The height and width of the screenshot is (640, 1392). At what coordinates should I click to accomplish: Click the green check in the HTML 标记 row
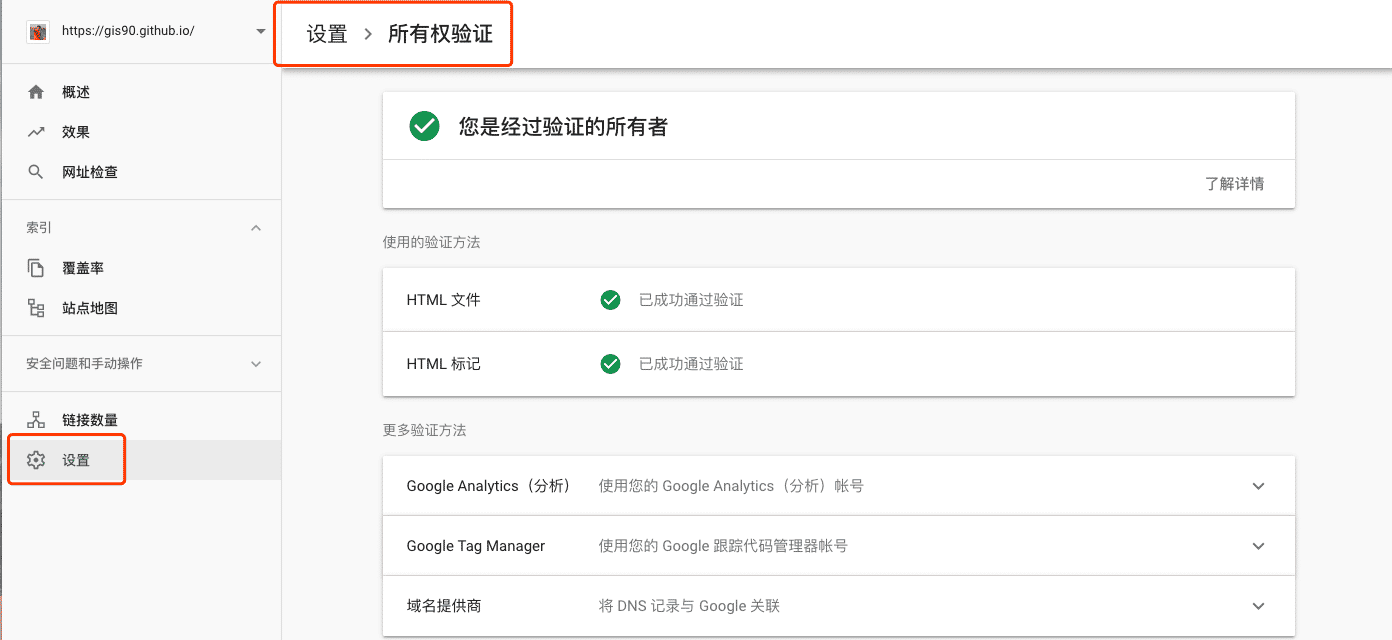610,364
